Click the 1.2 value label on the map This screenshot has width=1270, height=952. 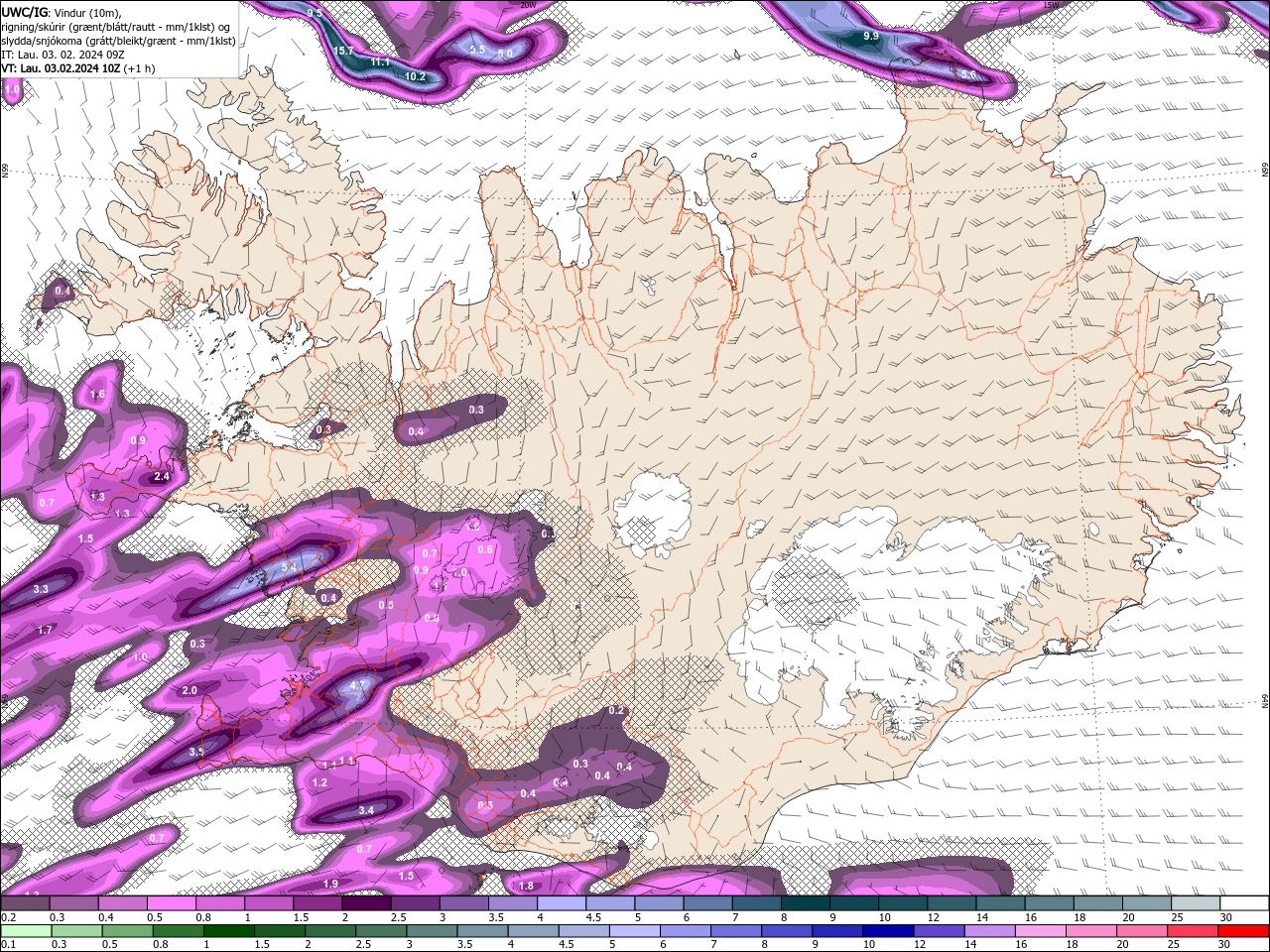point(319,783)
